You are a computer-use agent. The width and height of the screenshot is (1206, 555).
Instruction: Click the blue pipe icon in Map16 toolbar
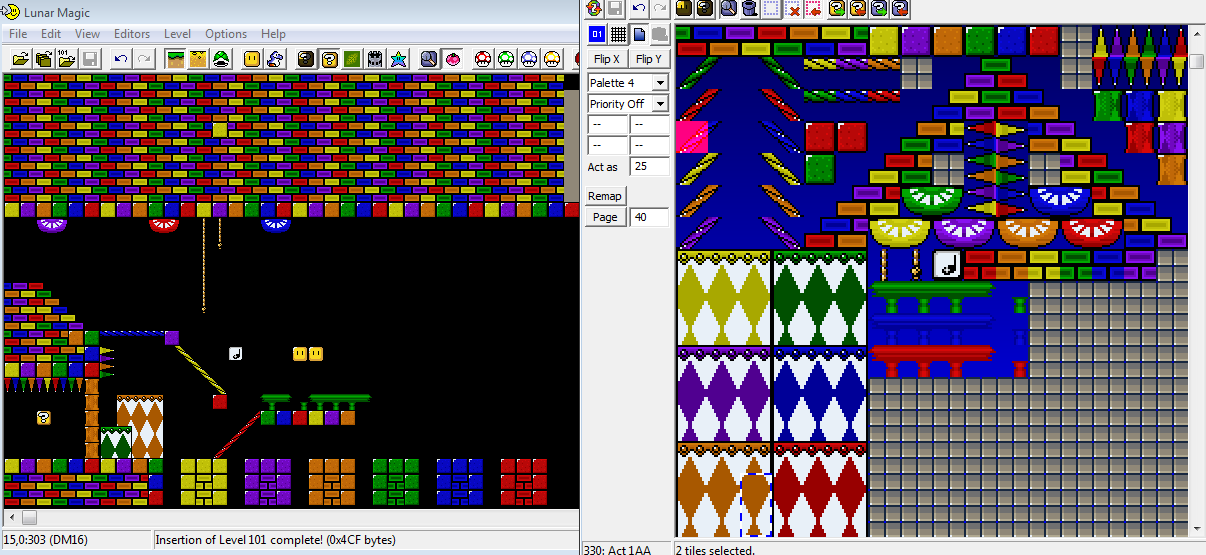[750, 9]
